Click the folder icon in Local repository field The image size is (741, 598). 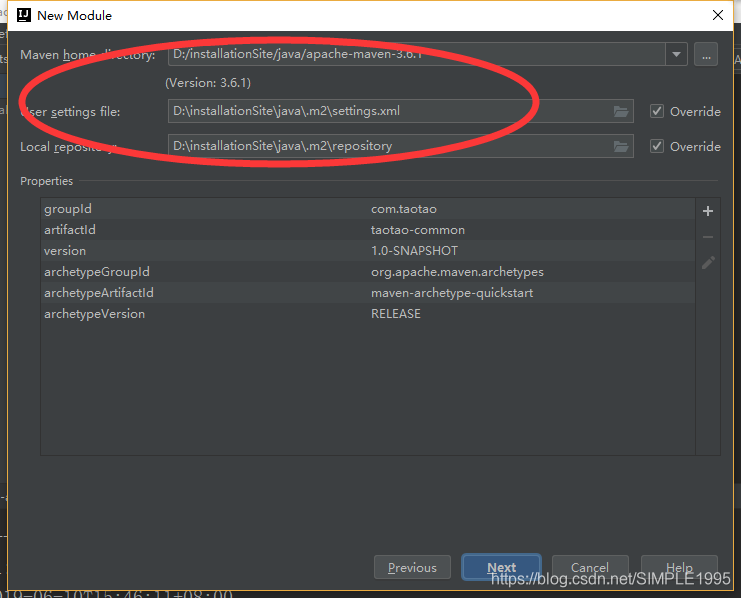[620, 147]
